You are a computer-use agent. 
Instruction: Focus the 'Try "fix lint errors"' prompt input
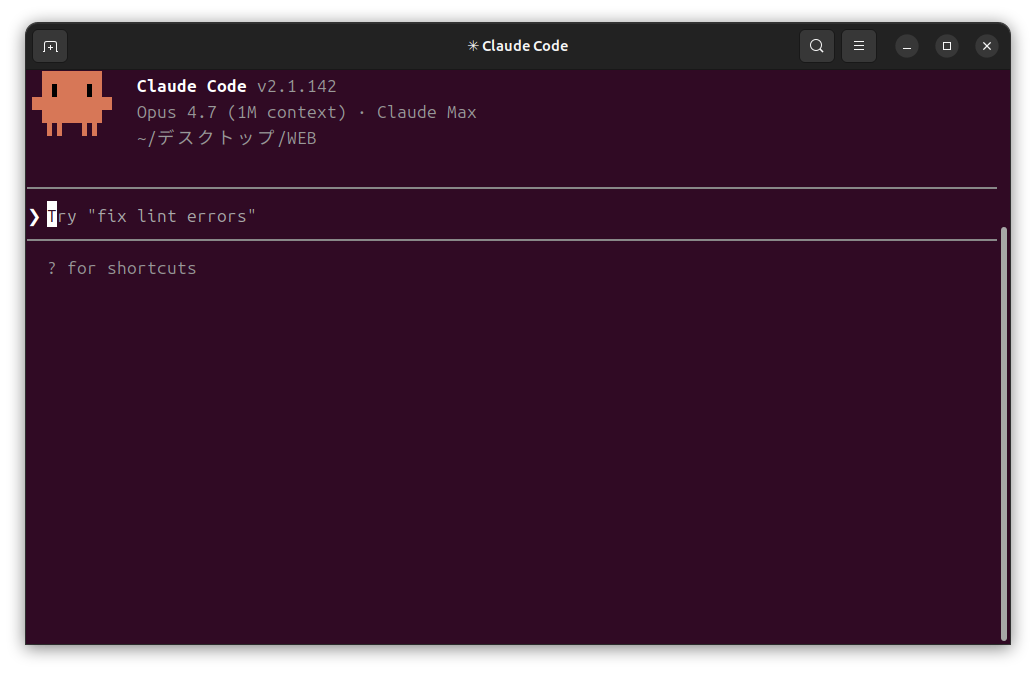click(512, 216)
